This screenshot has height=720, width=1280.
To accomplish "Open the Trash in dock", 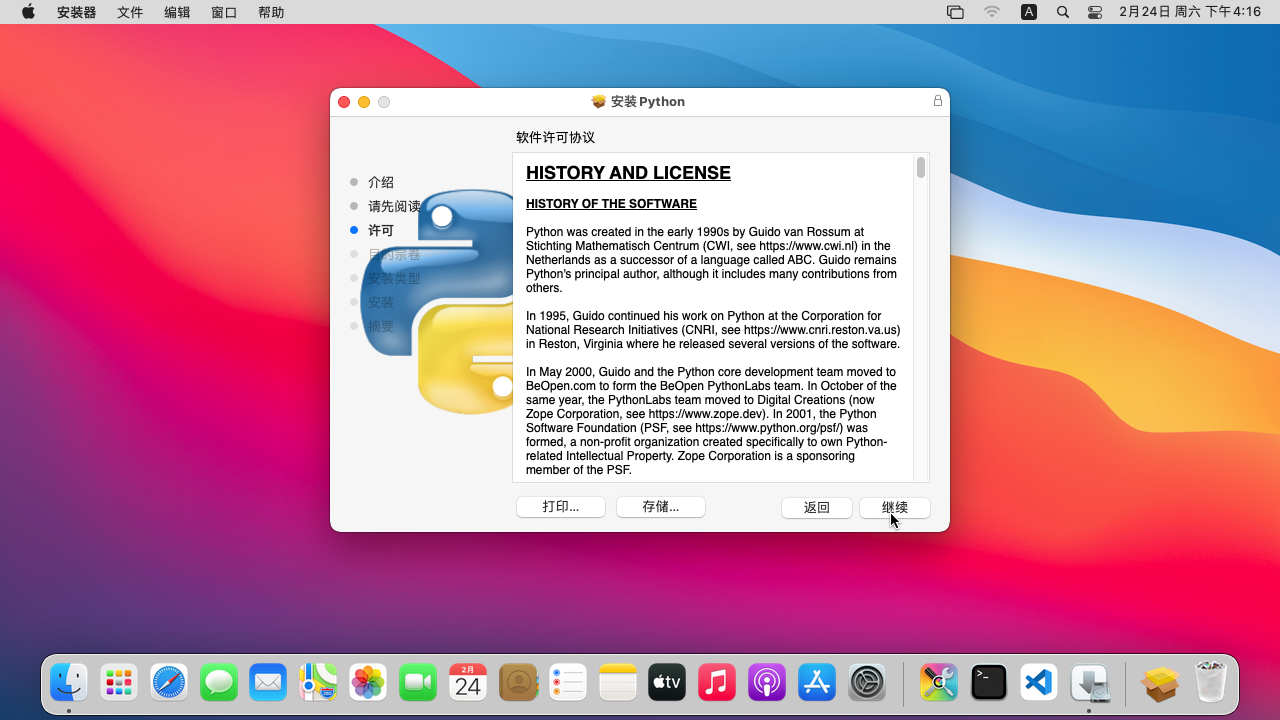I will tap(1211, 683).
